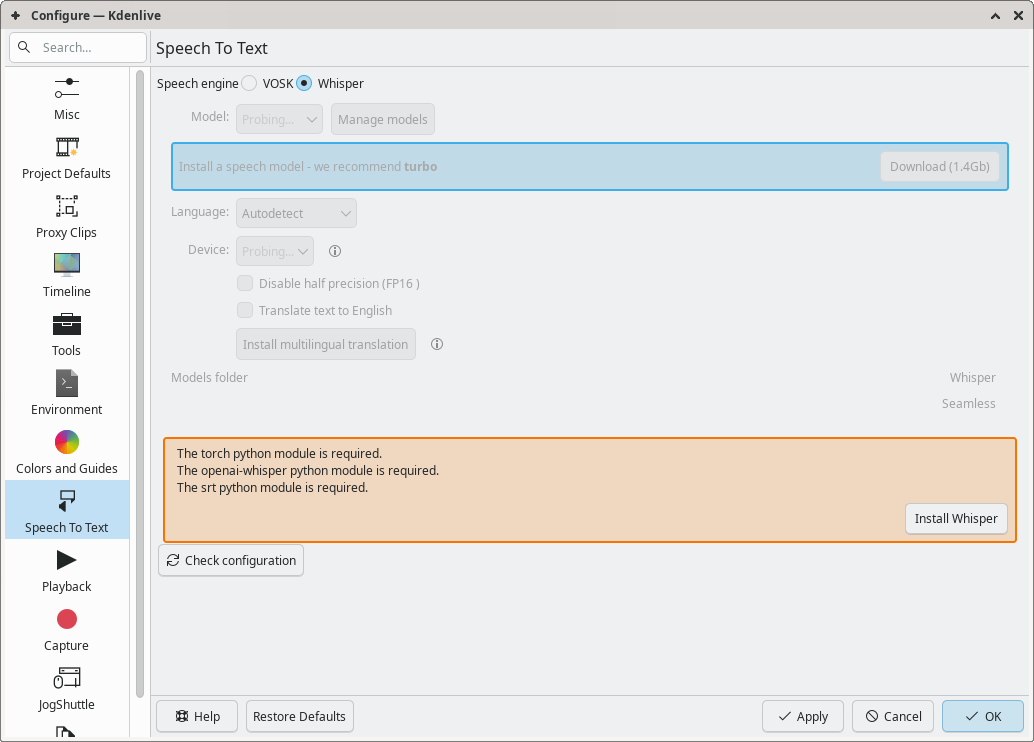Select the Tools settings category

coord(67,335)
